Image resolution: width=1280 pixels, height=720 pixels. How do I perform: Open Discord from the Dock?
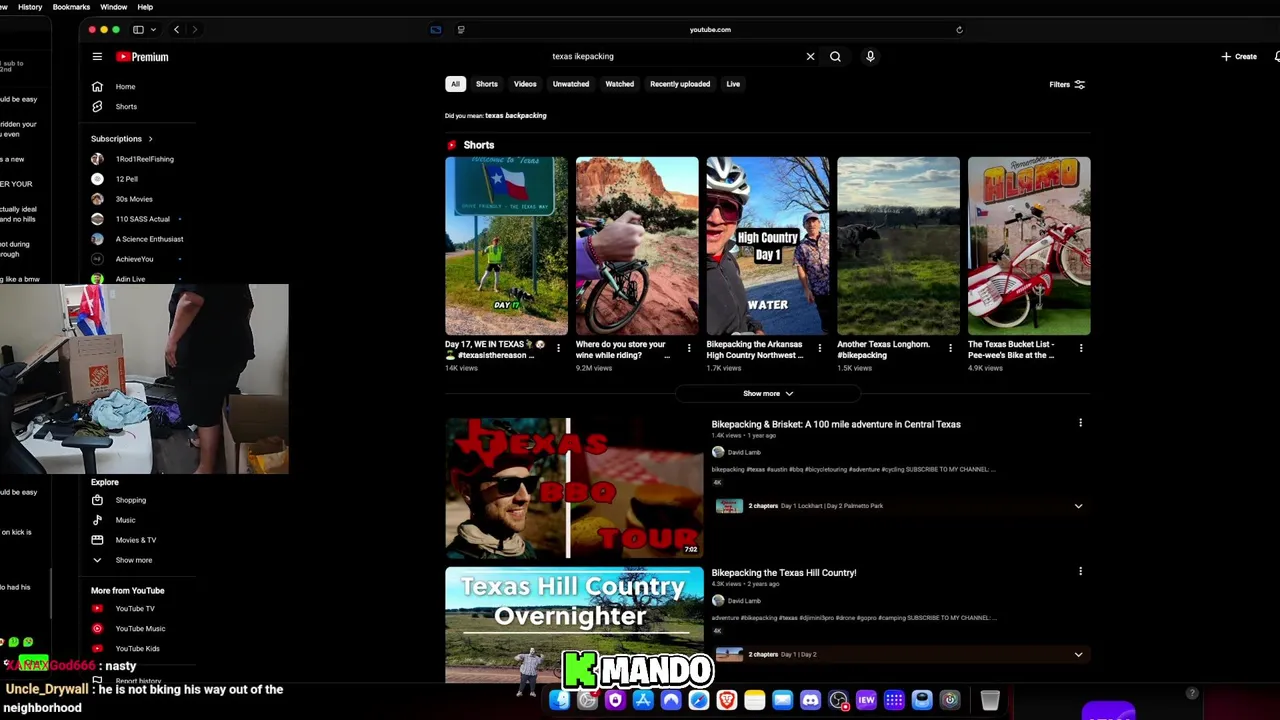810,700
